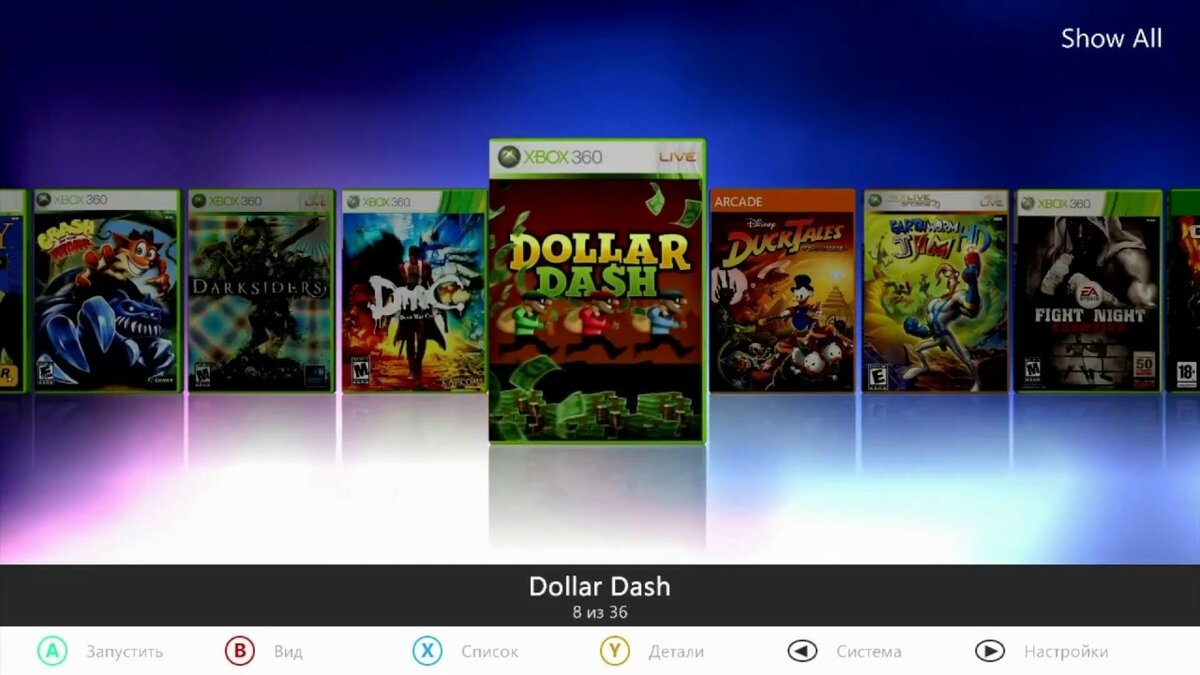The image size is (1200, 675).
Task: Select the Darksiders game cover
Action: [x=261, y=291]
